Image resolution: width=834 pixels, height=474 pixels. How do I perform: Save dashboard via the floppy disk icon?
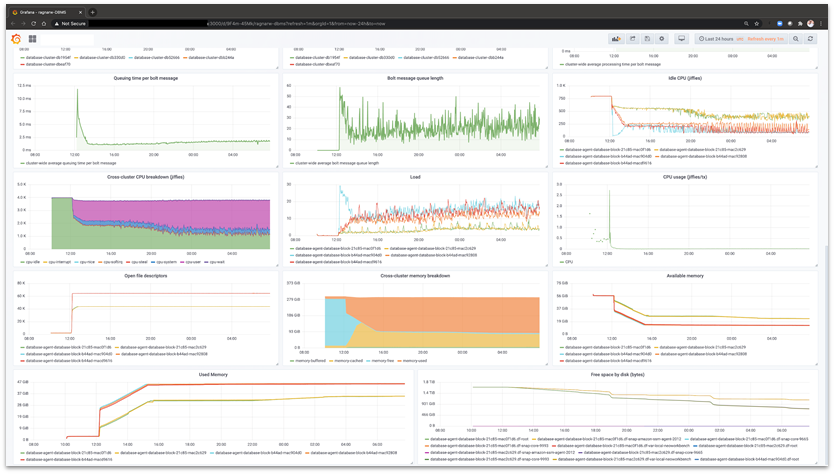(647, 39)
